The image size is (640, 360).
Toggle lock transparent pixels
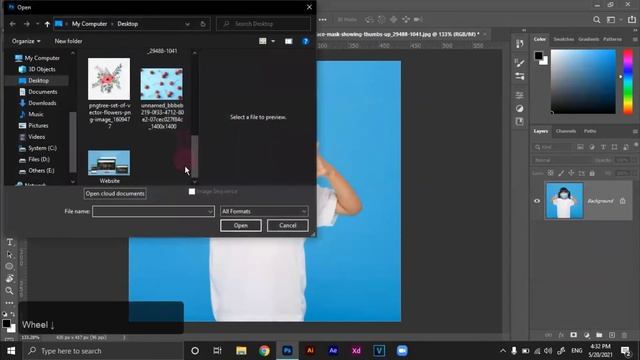click(551, 173)
